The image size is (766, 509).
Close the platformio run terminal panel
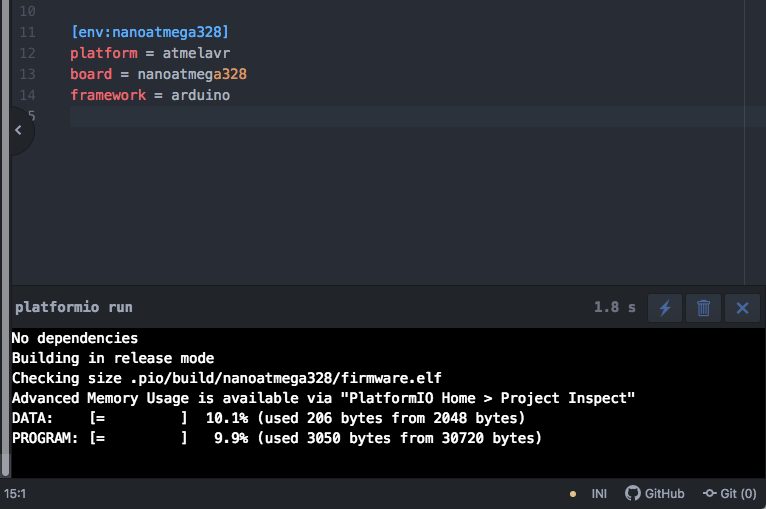tap(742, 308)
